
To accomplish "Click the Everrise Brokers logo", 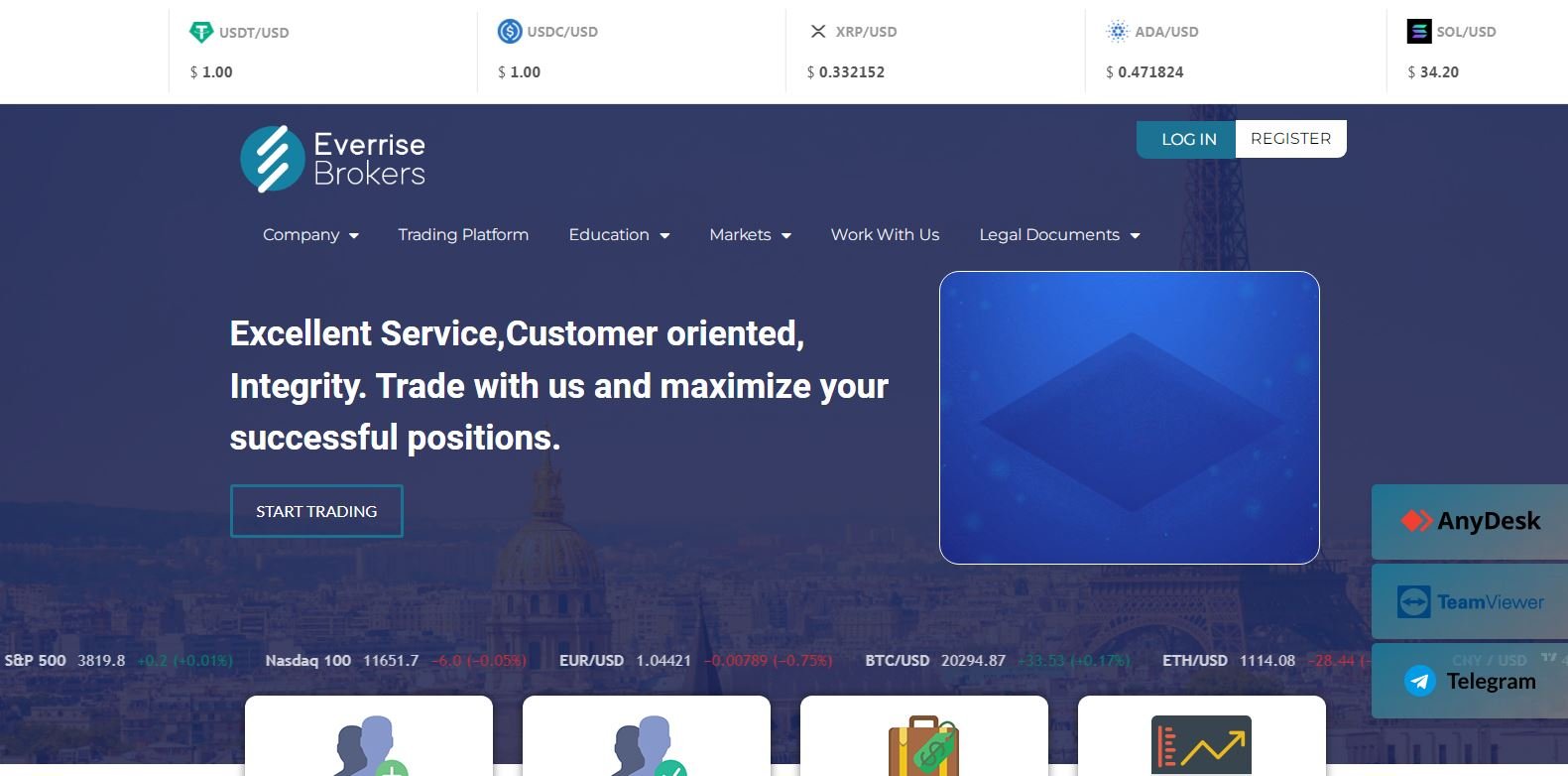I will click(332, 159).
